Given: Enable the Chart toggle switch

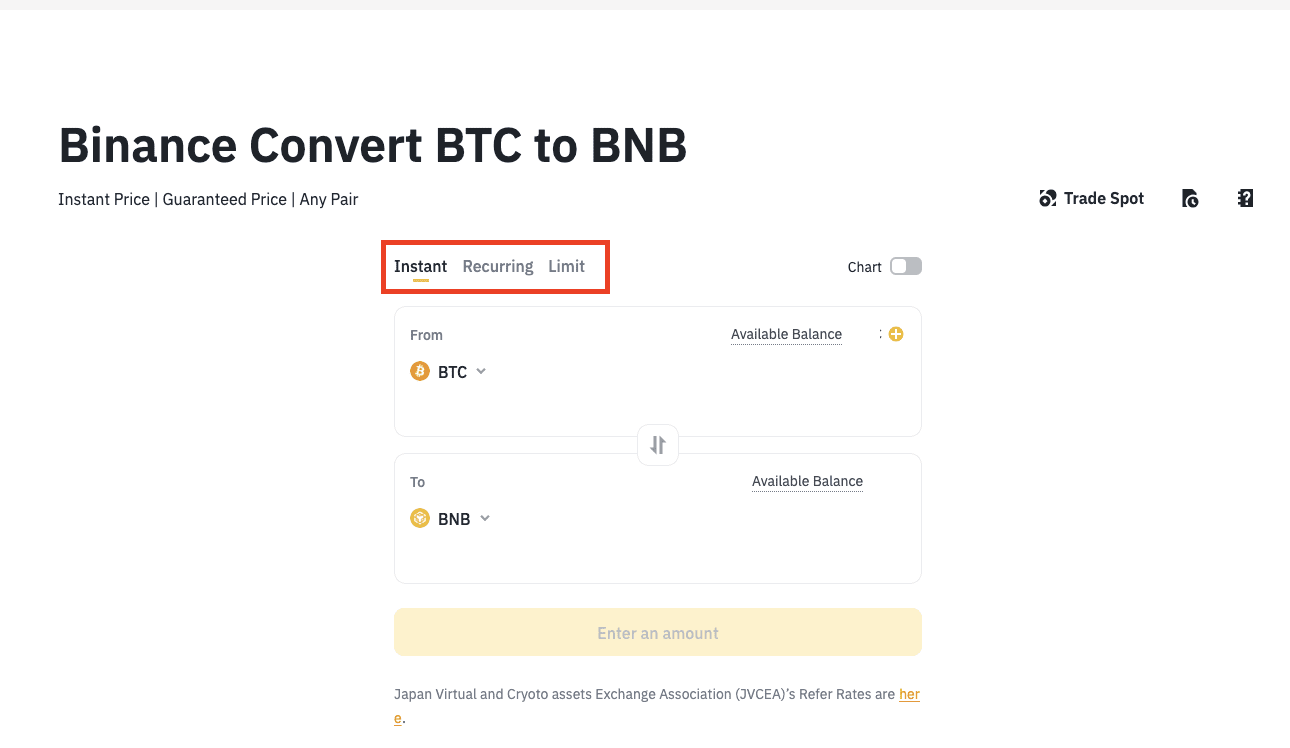Looking at the screenshot, I should (906, 266).
